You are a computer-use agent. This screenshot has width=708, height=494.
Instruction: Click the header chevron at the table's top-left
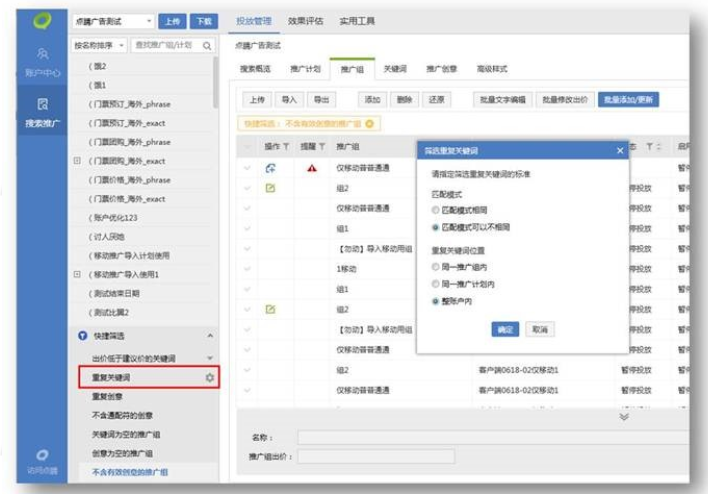click(x=247, y=146)
